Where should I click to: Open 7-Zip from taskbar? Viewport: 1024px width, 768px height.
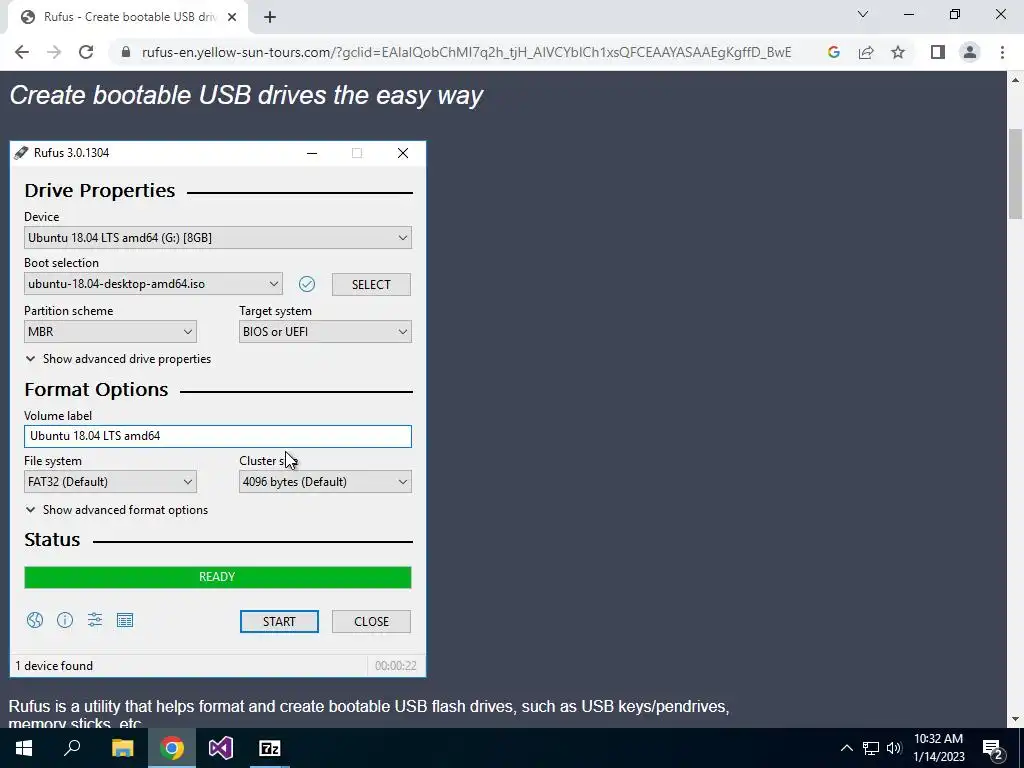270,748
